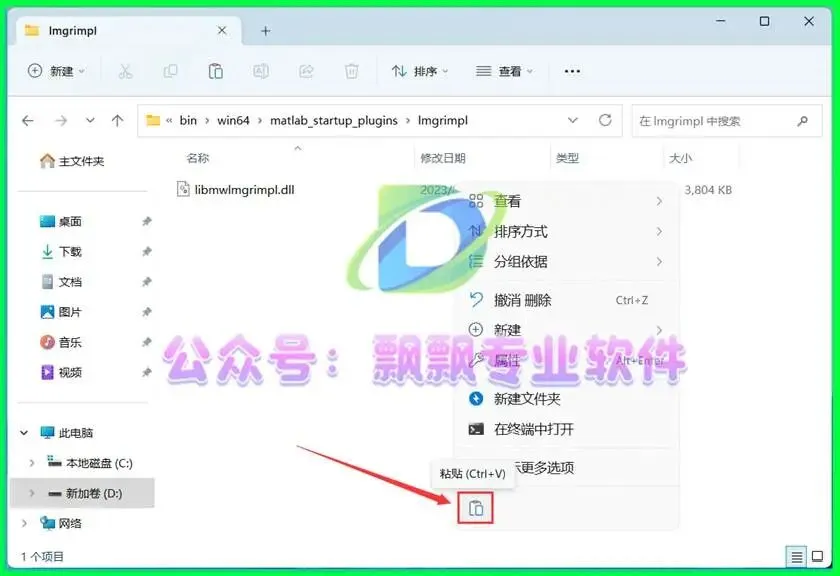Click the Rename icon in toolbar
The height and width of the screenshot is (576, 840).
coord(261,71)
